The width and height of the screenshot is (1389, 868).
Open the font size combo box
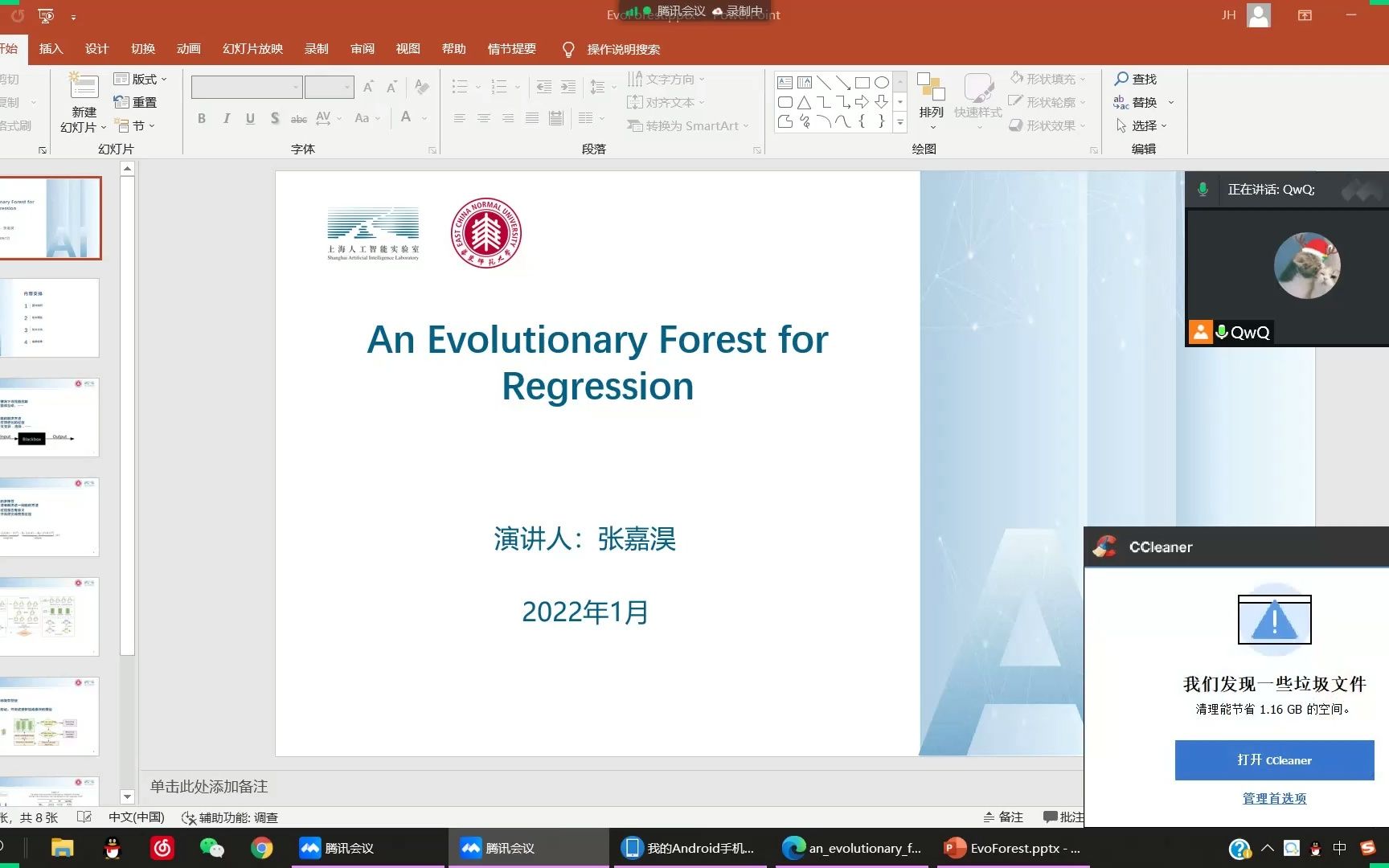point(329,87)
